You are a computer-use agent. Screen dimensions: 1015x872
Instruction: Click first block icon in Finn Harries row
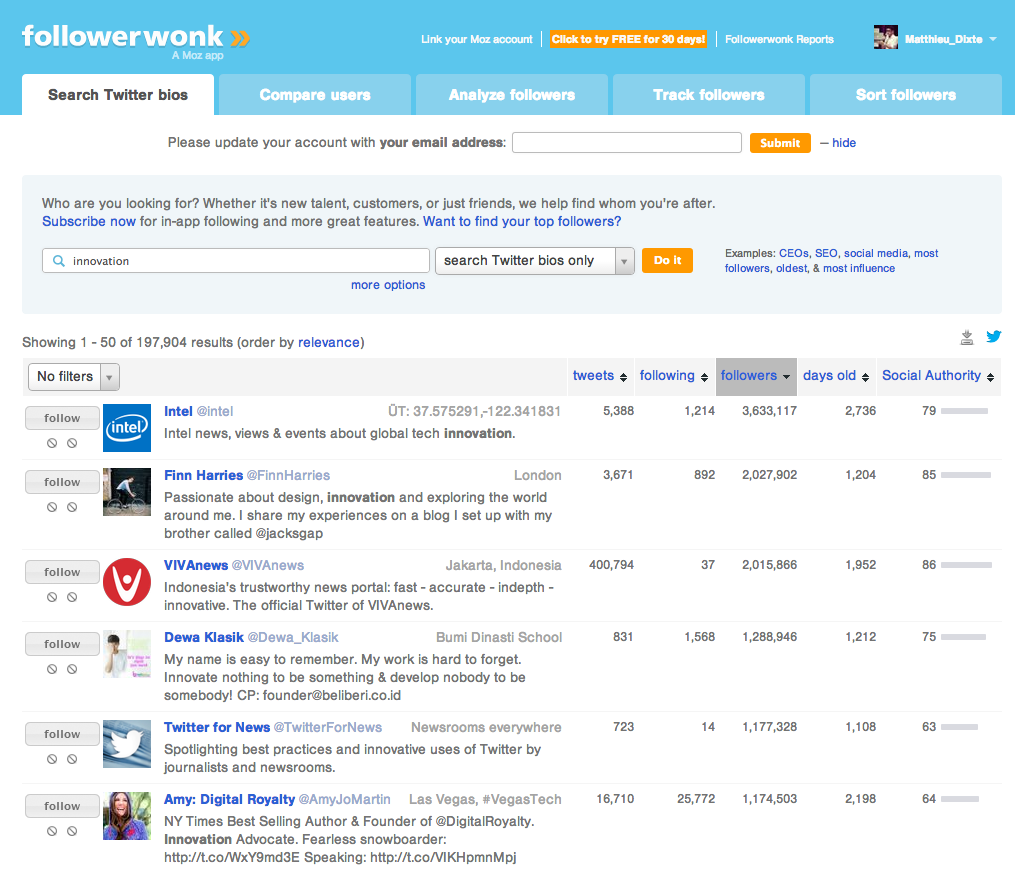tap(52, 507)
